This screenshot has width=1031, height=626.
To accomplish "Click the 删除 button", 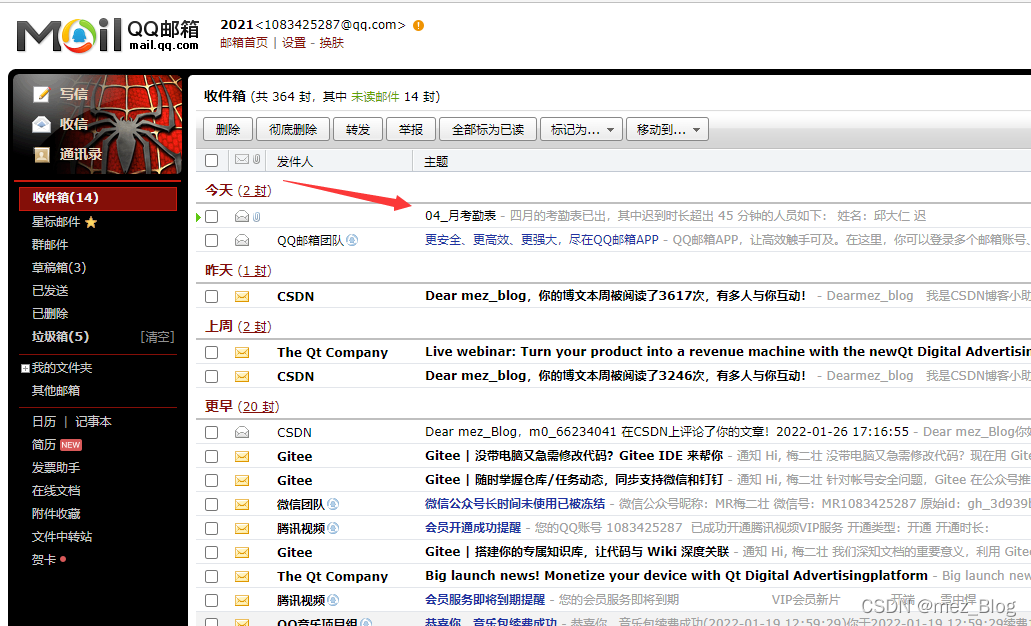I will tap(228, 130).
